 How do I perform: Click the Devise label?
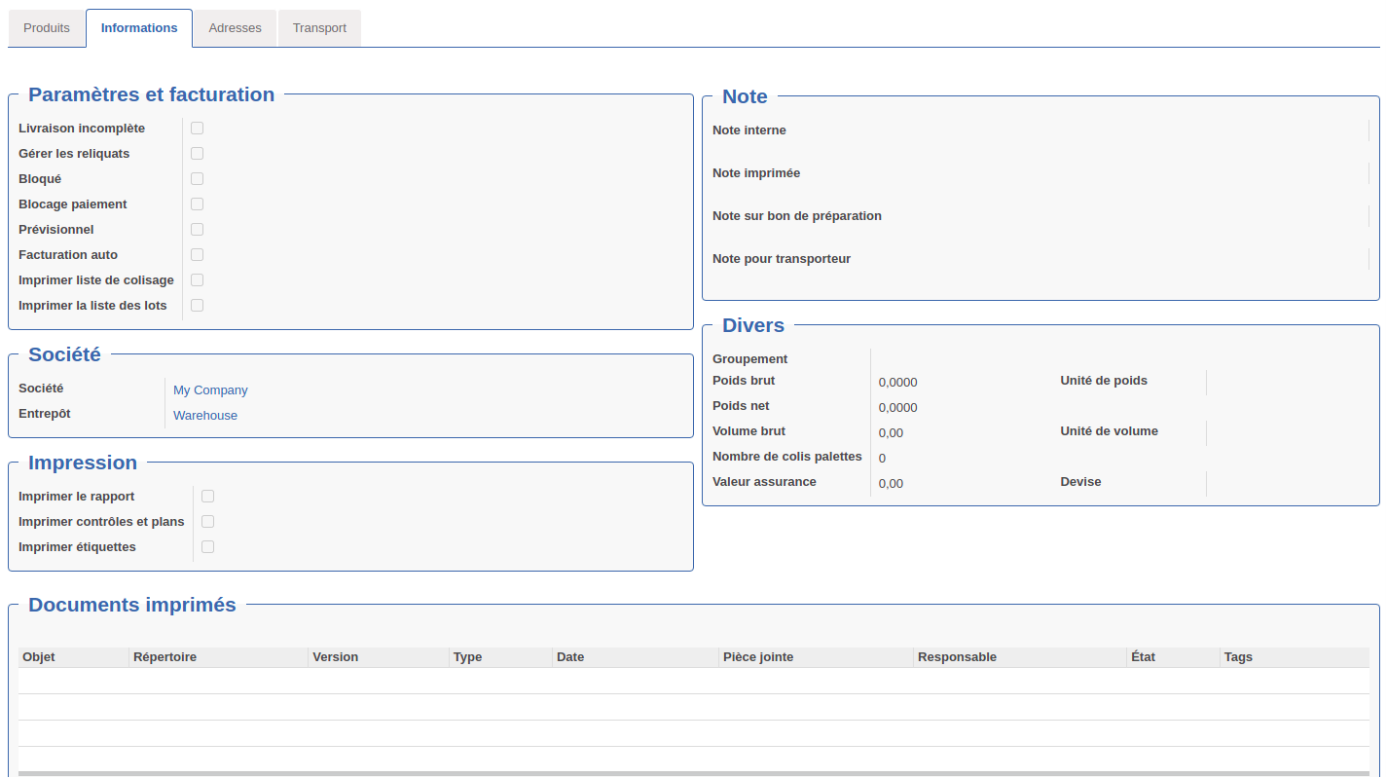coord(1081,482)
